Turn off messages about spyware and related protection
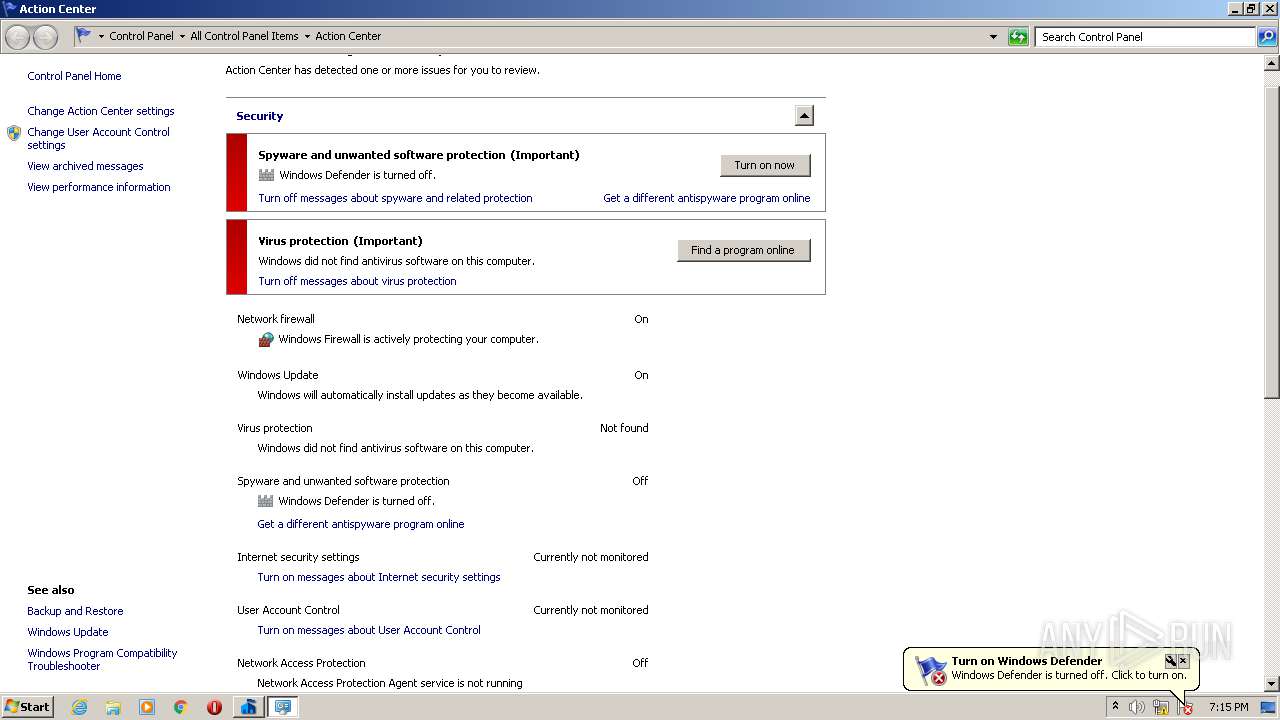Viewport: 1280px width, 720px height. coord(395,198)
